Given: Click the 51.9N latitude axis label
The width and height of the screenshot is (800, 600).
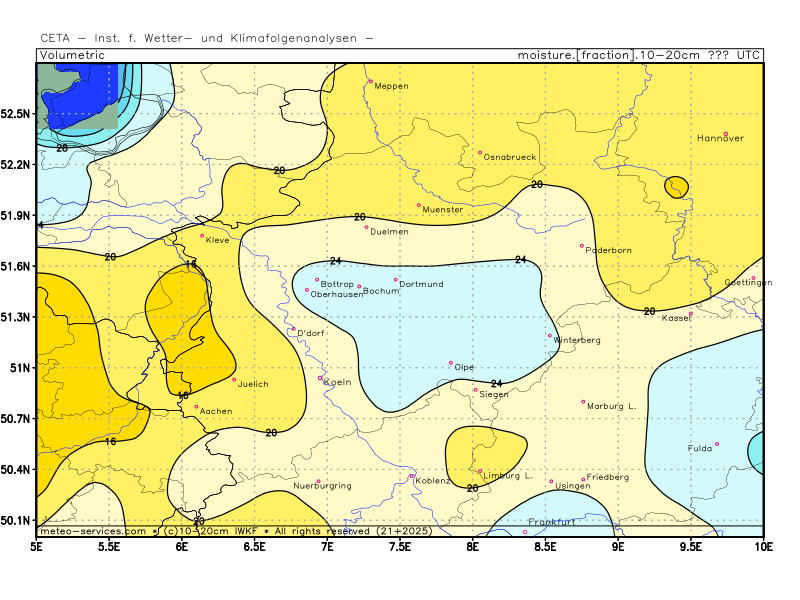Looking at the screenshot, I should (x=15, y=216).
